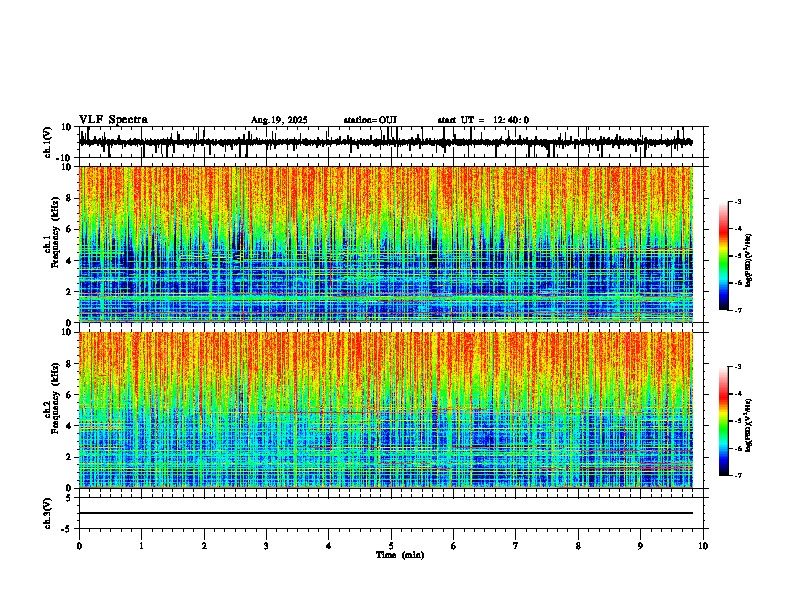Click the ch.2 spectrogram color bar
792x612 pixels.
(x=723, y=421)
